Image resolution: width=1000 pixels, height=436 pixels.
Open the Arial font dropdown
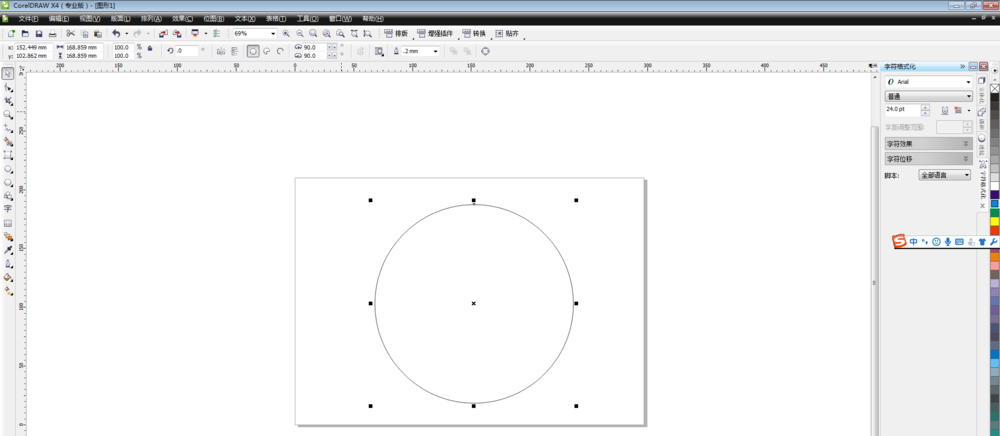(x=968, y=82)
